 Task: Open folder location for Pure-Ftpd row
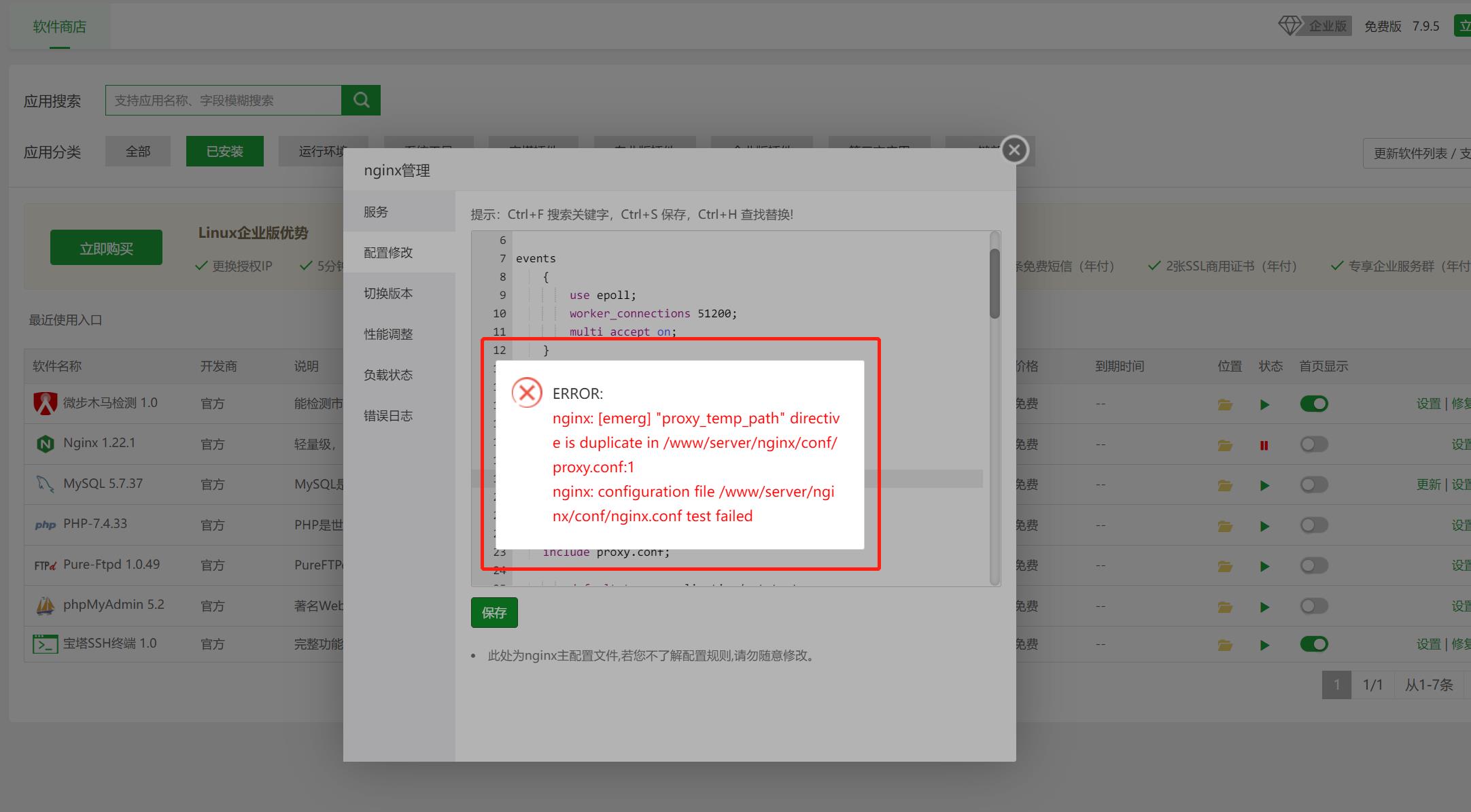tap(1225, 566)
